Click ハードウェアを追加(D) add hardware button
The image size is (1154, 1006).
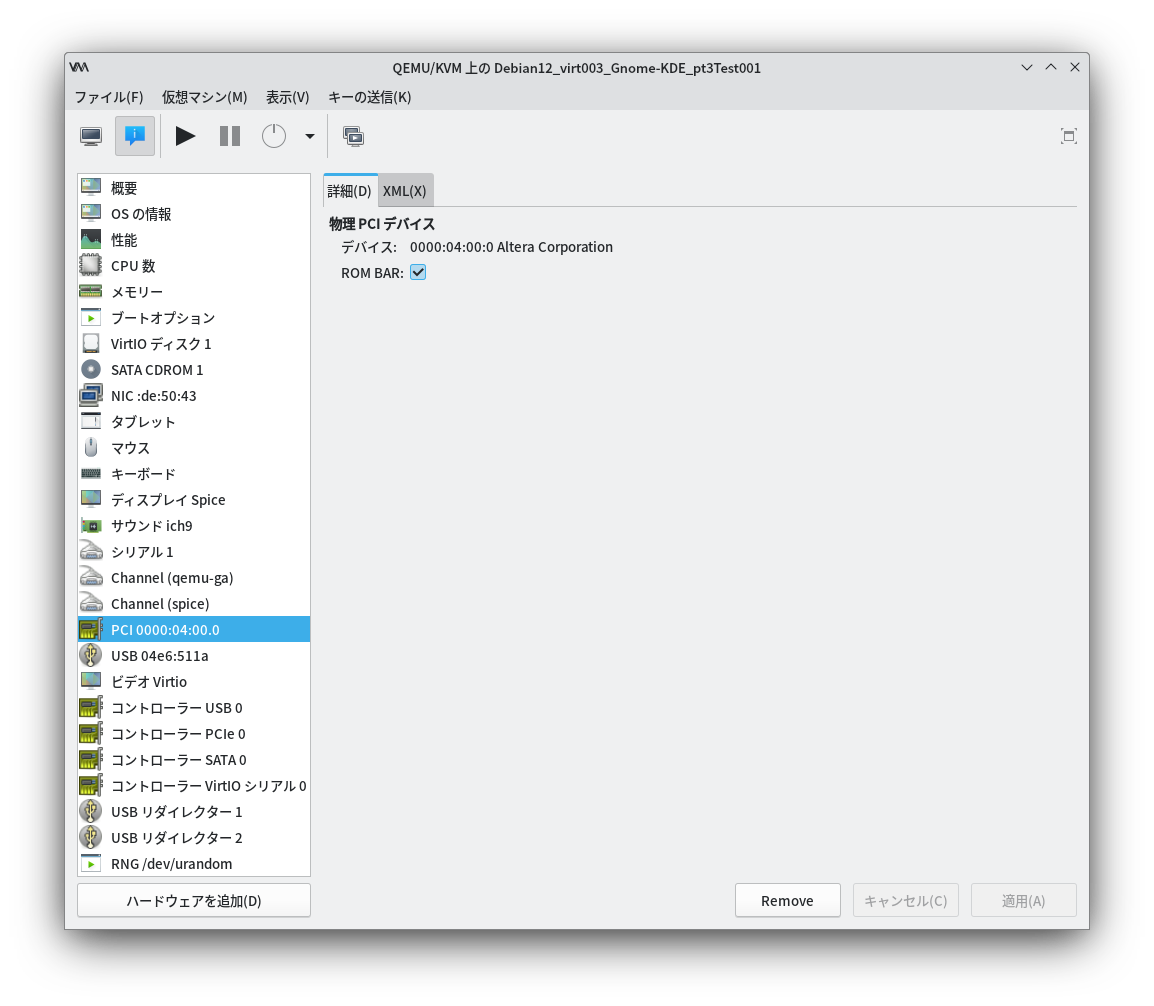tap(194, 900)
